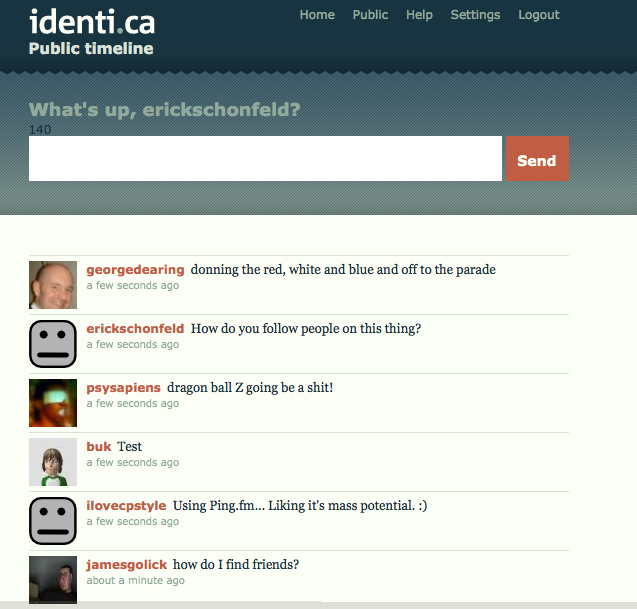Open jamesgolick's 'about a minute ago' timestamp
This screenshot has width=637, height=609.
point(135,581)
